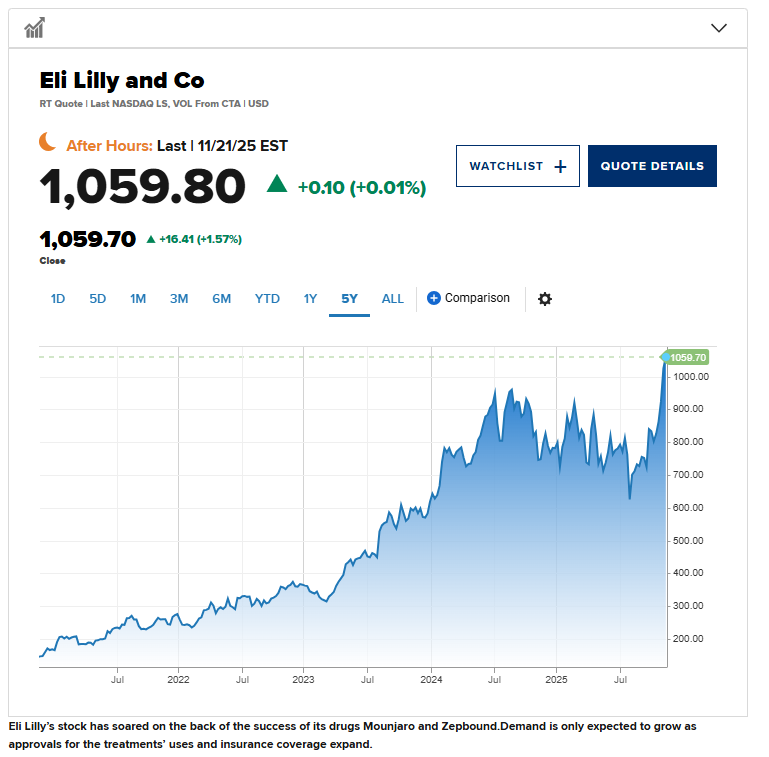
Task: Switch to 5D chart range
Action: point(97,299)
